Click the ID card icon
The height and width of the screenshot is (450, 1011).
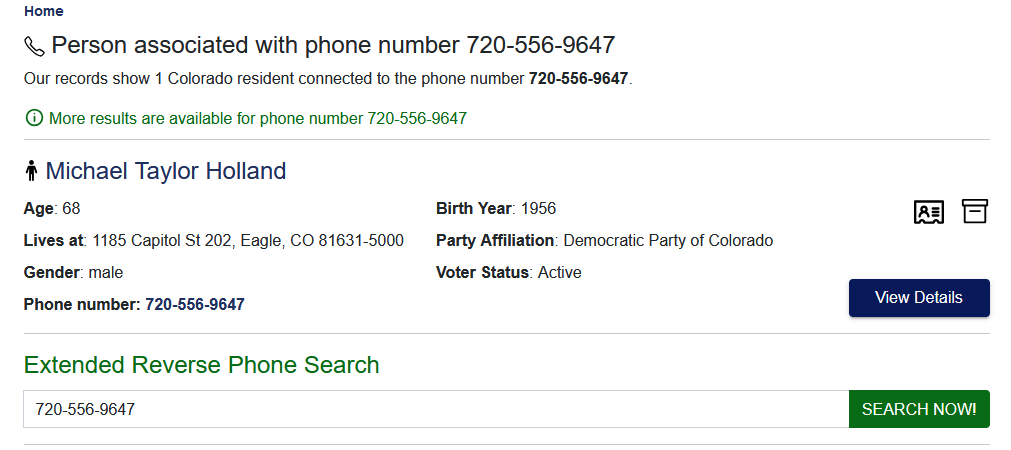click(x=929, y=212)
